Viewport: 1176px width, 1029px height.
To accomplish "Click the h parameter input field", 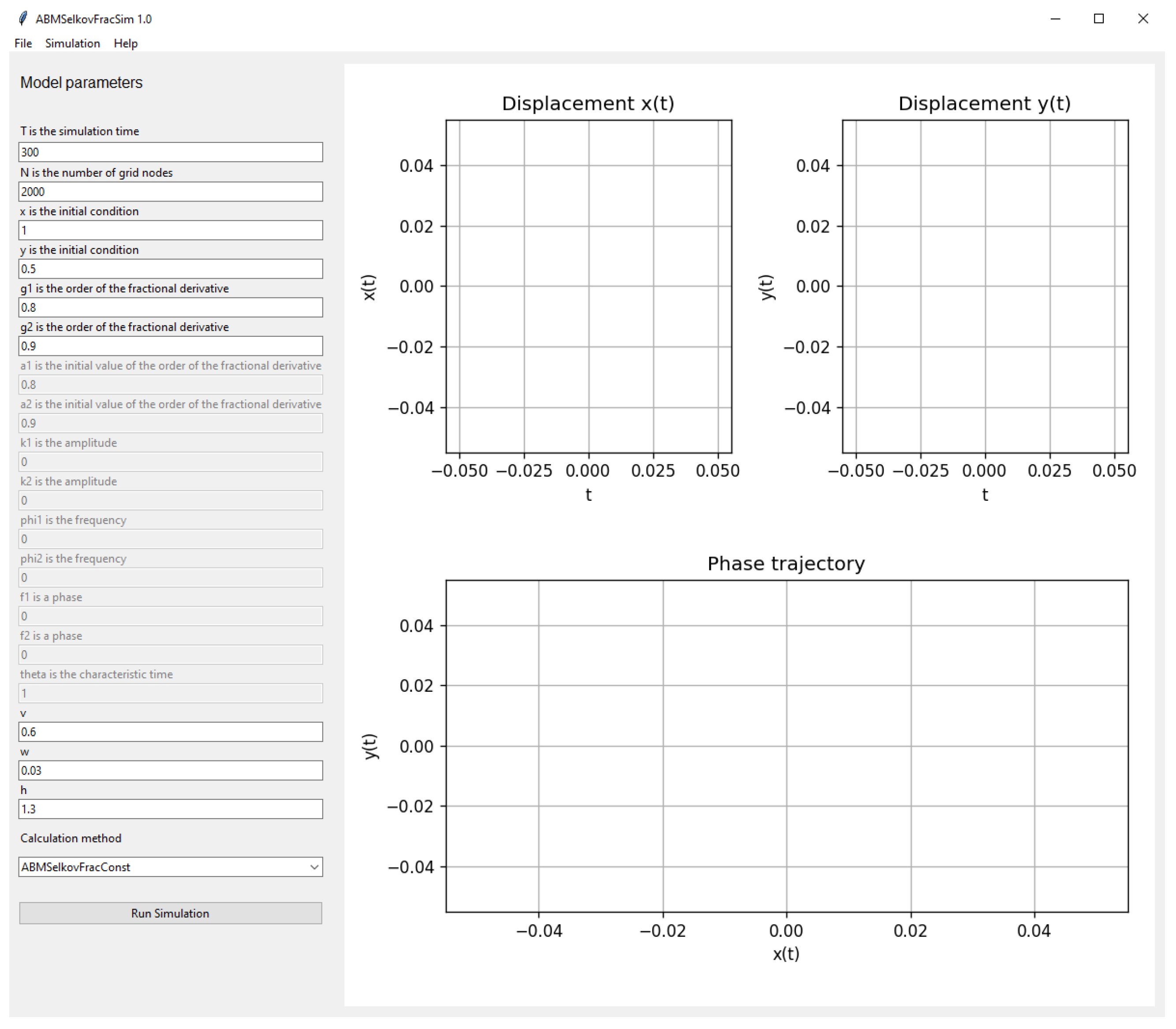I will coord(171,809).
